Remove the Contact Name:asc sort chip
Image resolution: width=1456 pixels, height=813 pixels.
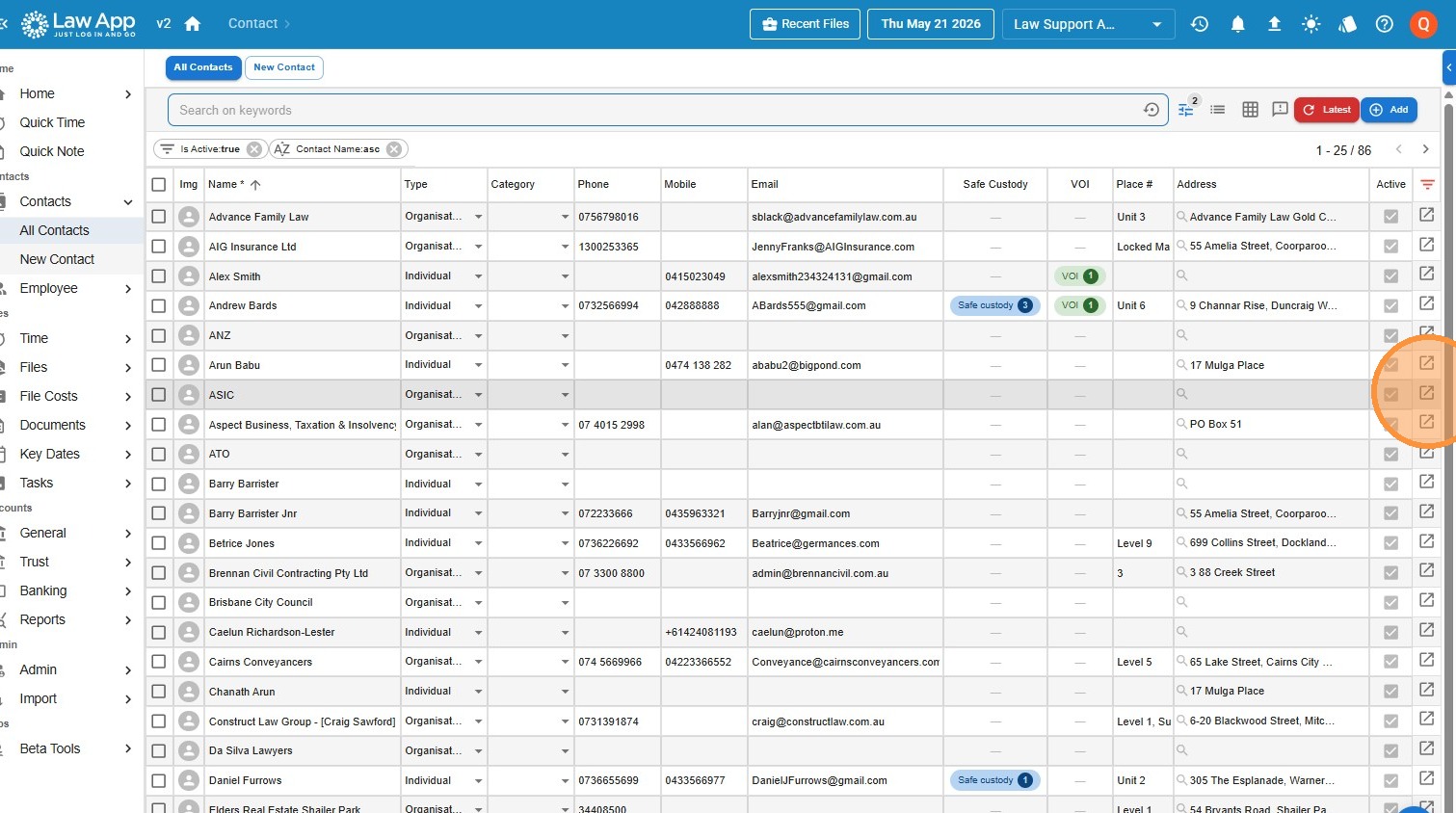[394, 149]
